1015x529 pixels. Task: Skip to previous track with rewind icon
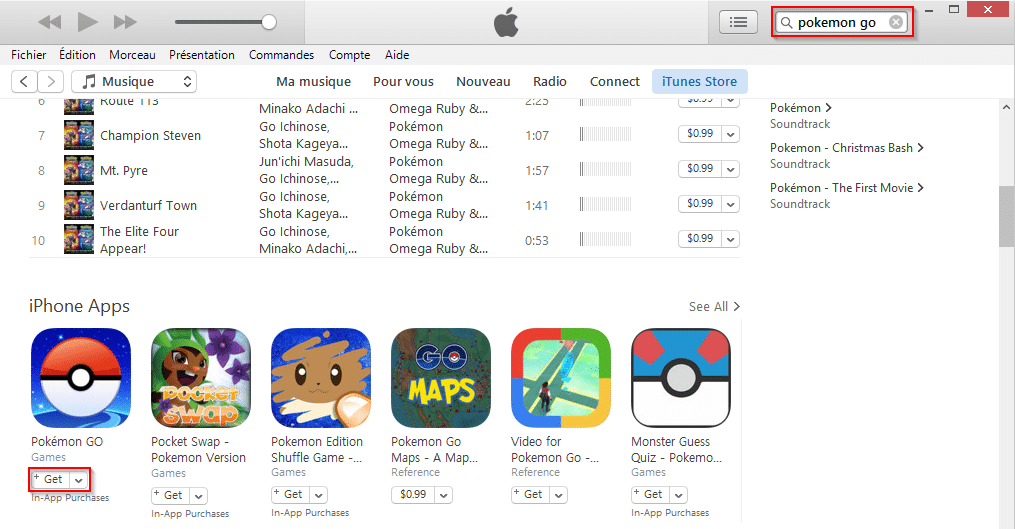click(x=50, y=22)
